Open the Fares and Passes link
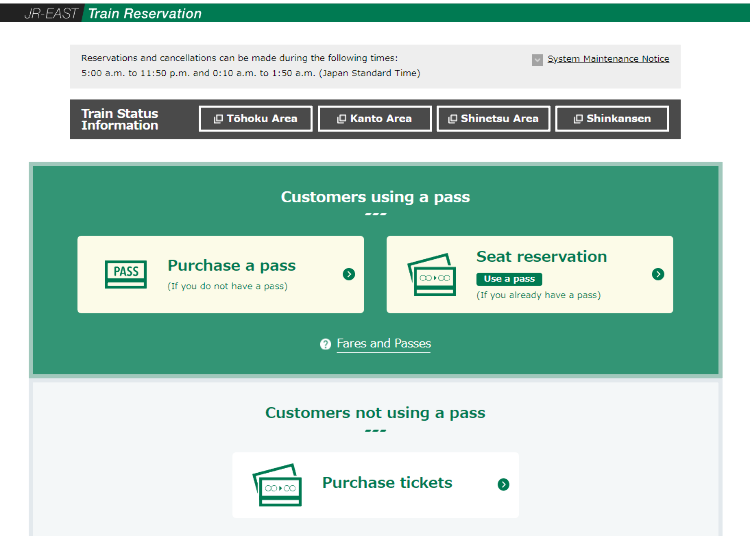 click(384, 344)
